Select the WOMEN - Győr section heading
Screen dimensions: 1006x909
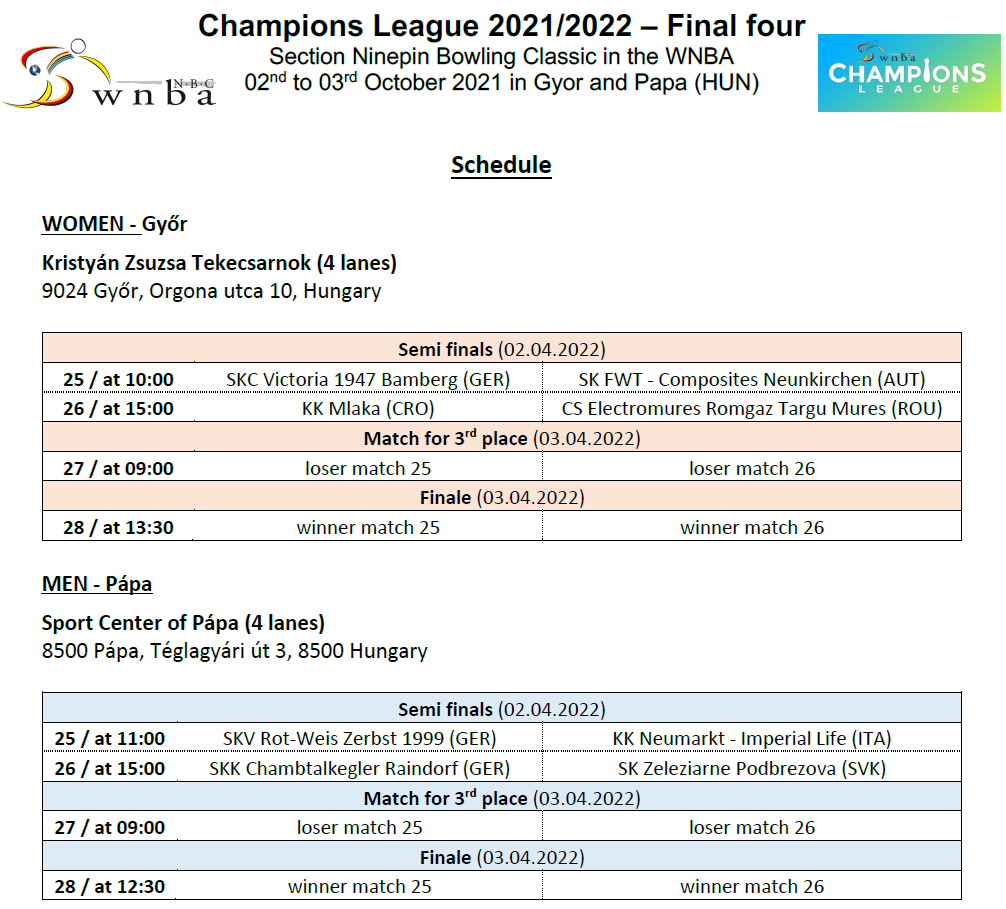(114, 224)
